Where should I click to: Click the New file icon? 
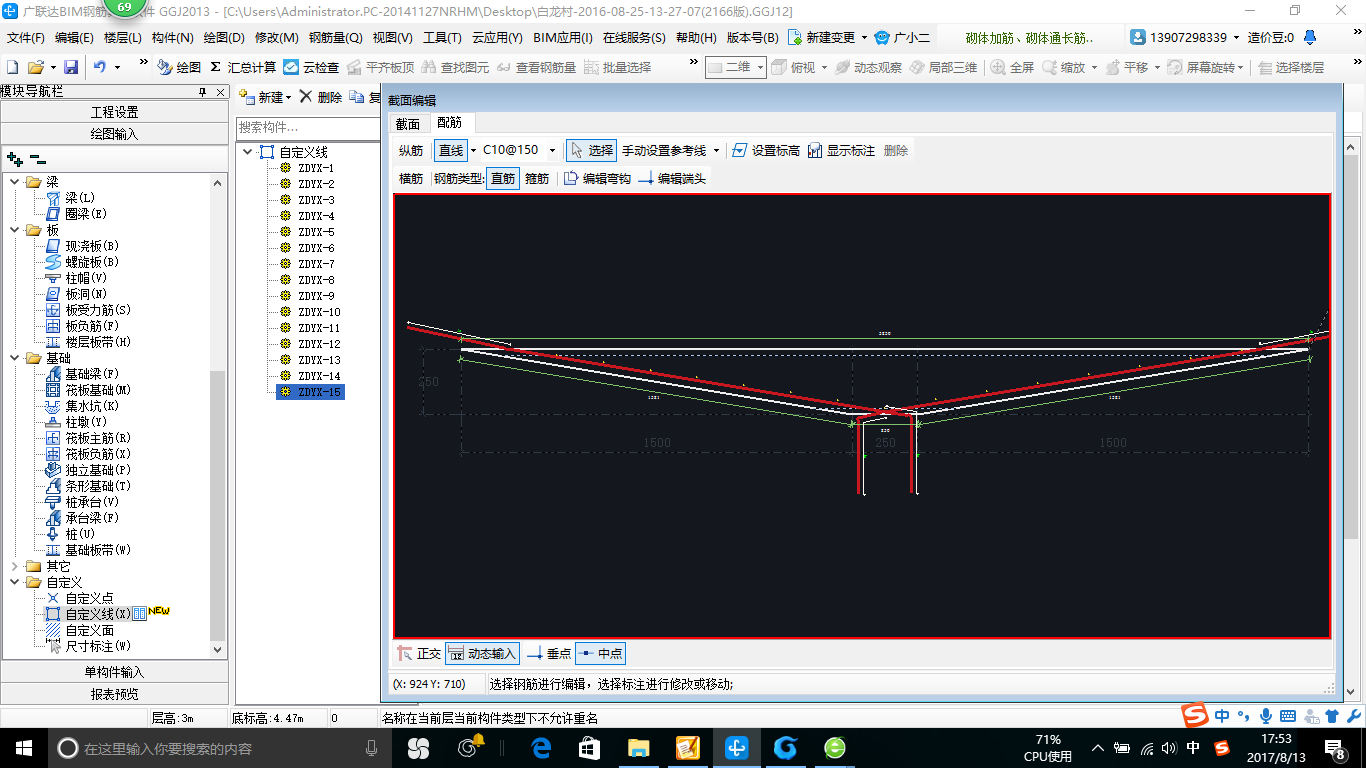click(x=12, y=67)
